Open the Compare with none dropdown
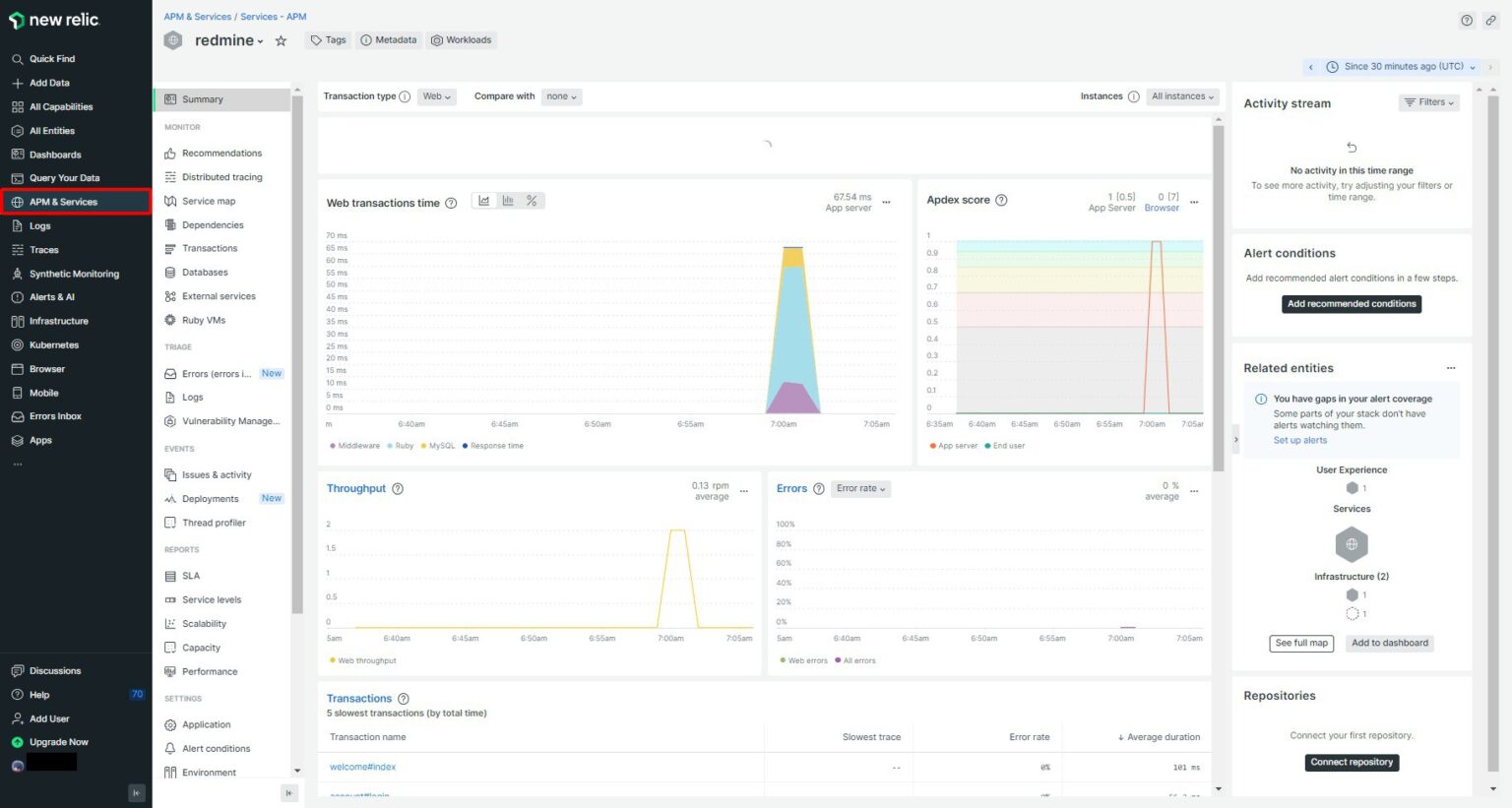This screenshot has height=808, width=1512. click(560, 95)
